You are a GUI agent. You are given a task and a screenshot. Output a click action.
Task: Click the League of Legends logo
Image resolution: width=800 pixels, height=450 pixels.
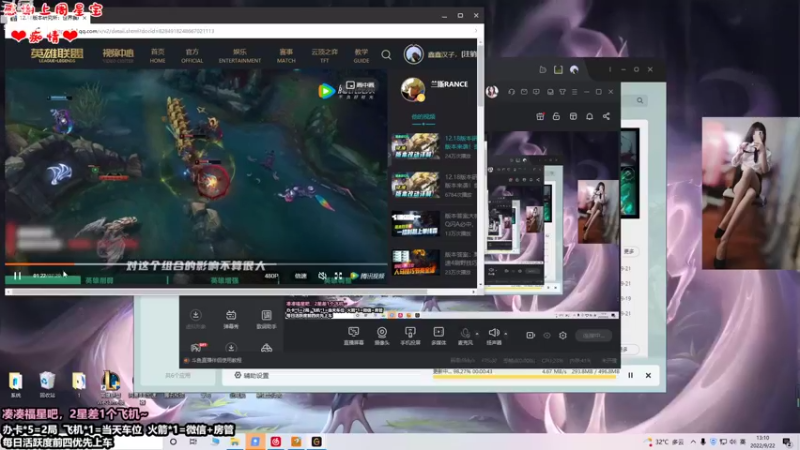pyautogui.click(x=57, y=55)
